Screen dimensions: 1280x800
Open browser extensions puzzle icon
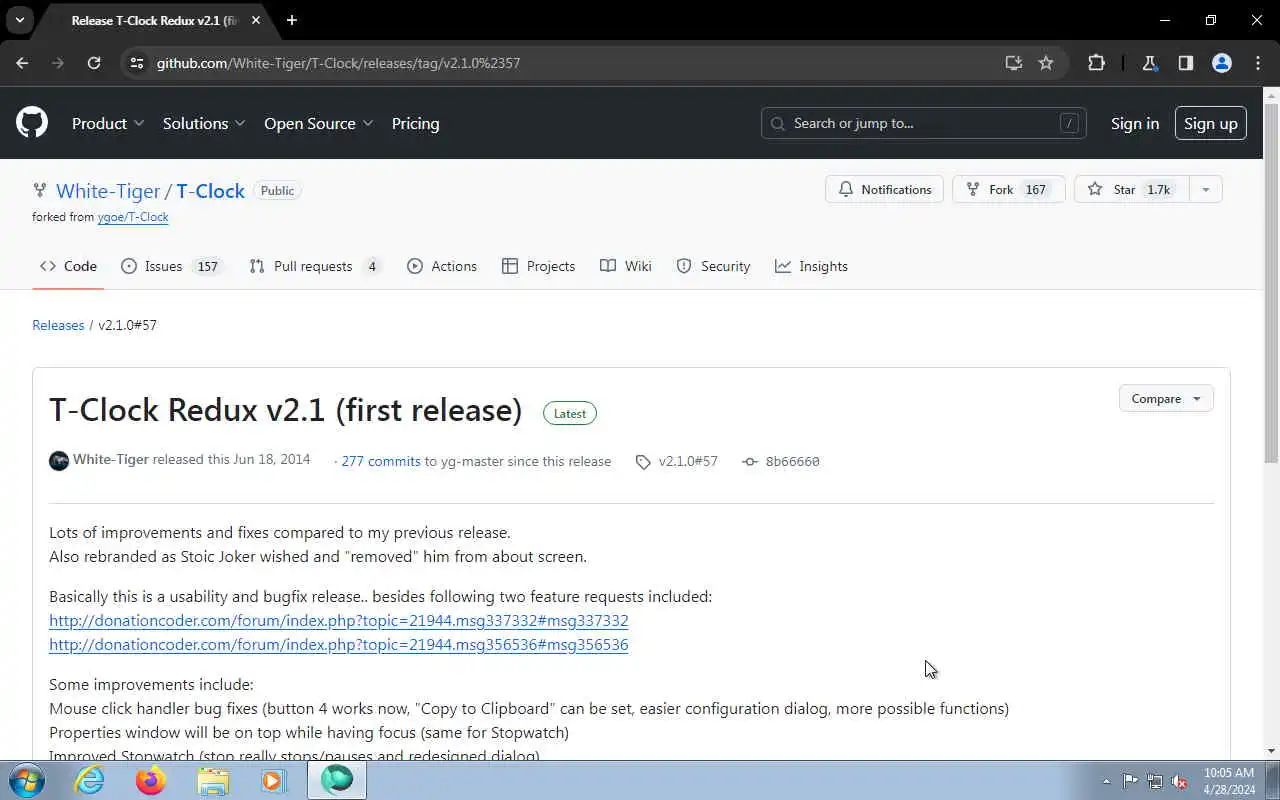pyautogui.click(x=1096, y=62)
